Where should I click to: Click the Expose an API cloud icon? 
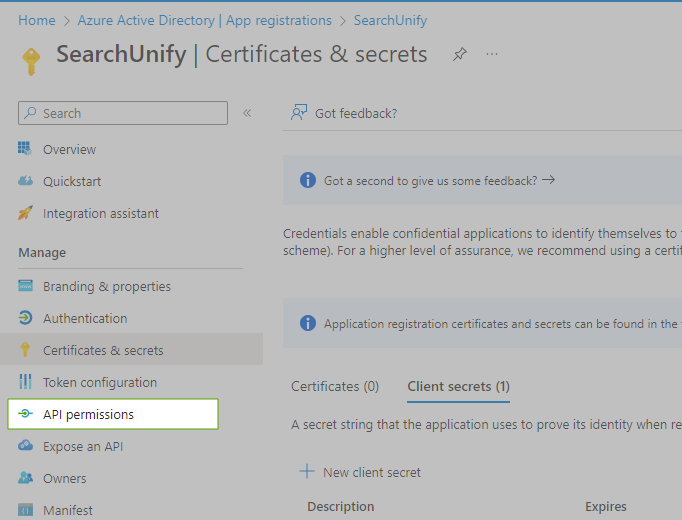26,446
